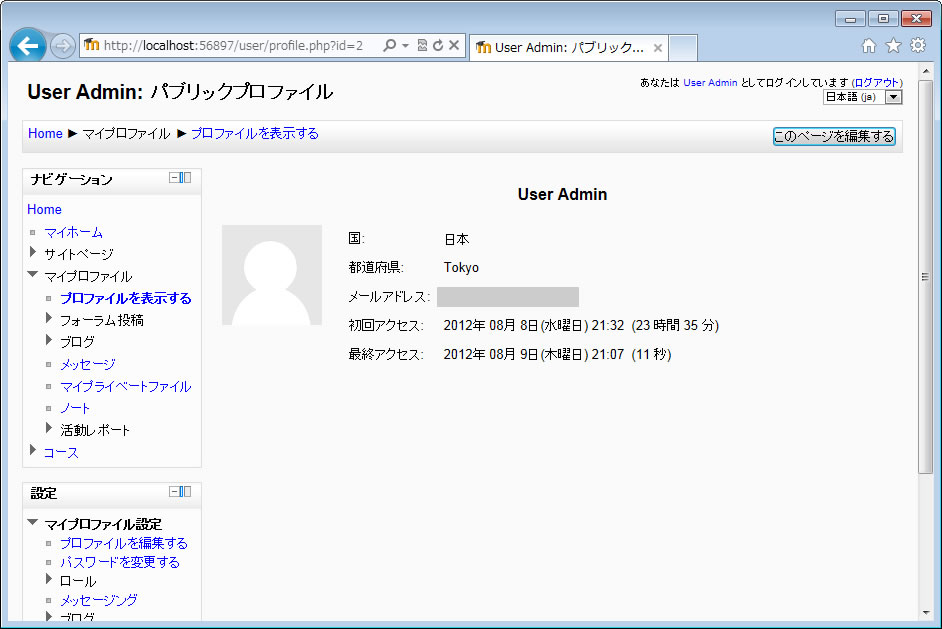Open the browser Home icon
942x629 pixels.
[869, 46]
